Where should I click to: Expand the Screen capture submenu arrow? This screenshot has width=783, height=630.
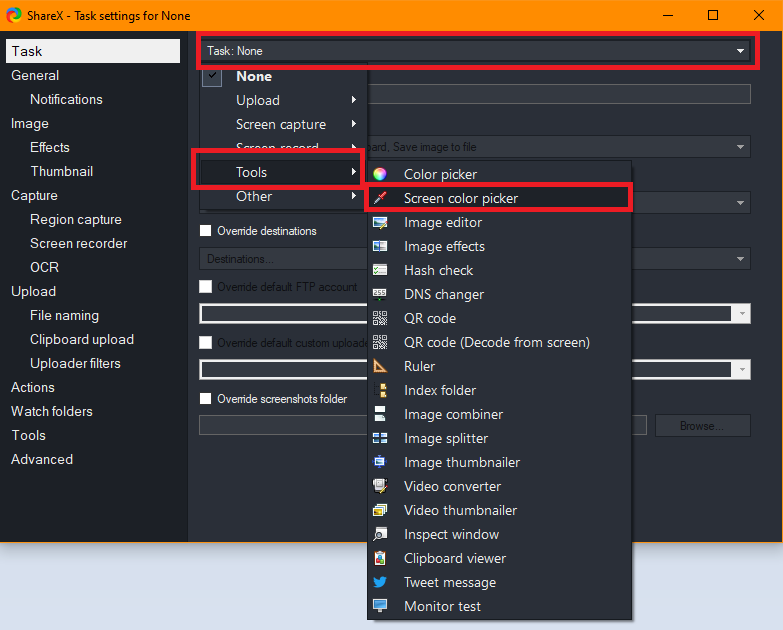pos(354,124)
